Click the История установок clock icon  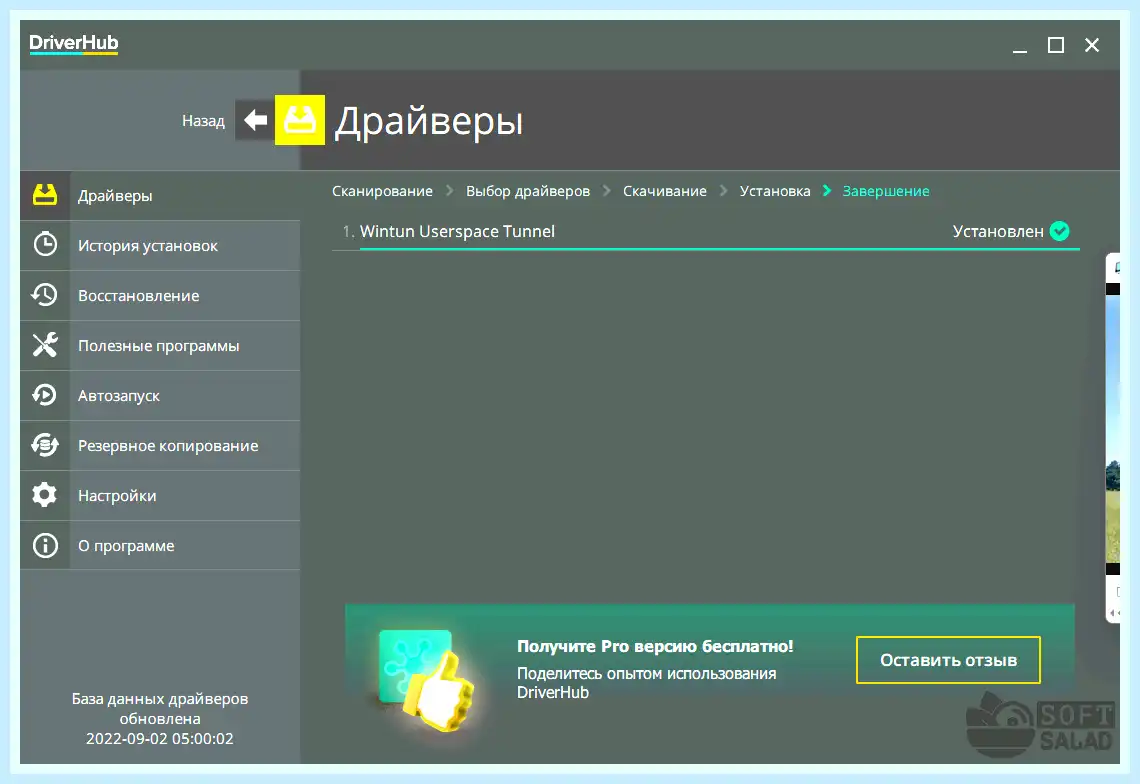(45, 244)
